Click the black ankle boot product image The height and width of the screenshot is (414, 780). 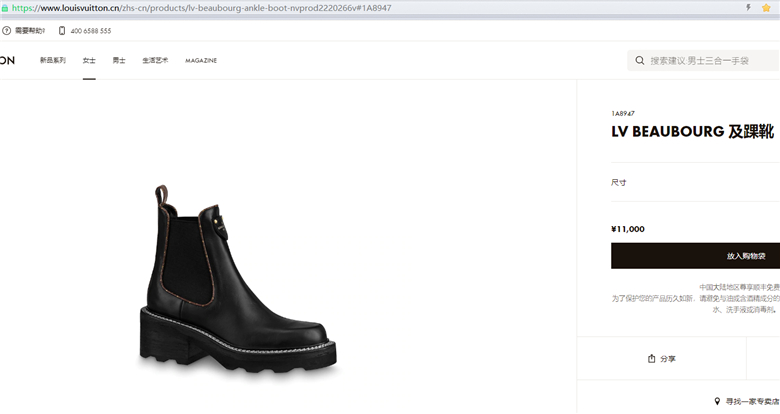point(238,280)
